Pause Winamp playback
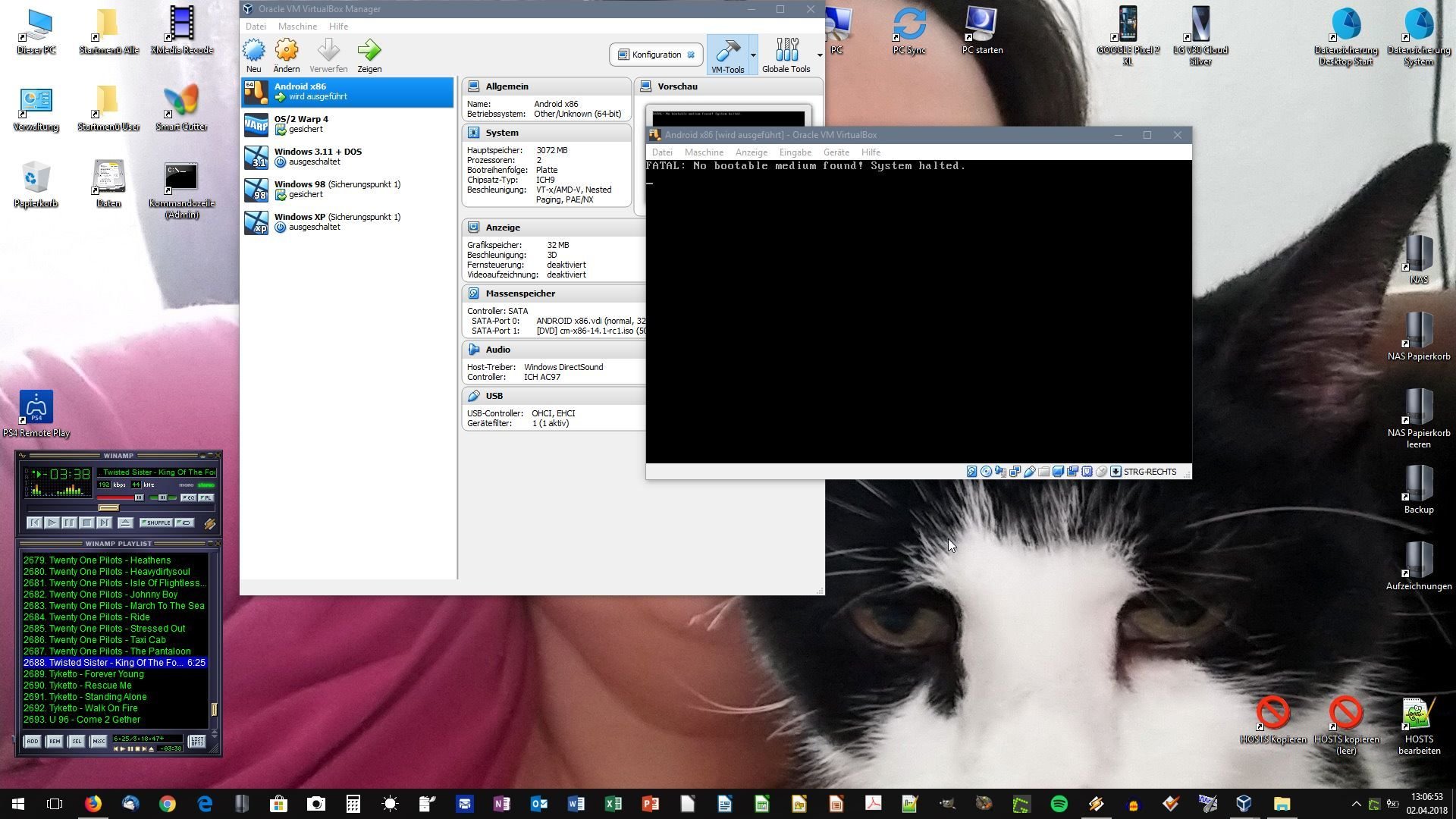 click(x=69, y=522)
